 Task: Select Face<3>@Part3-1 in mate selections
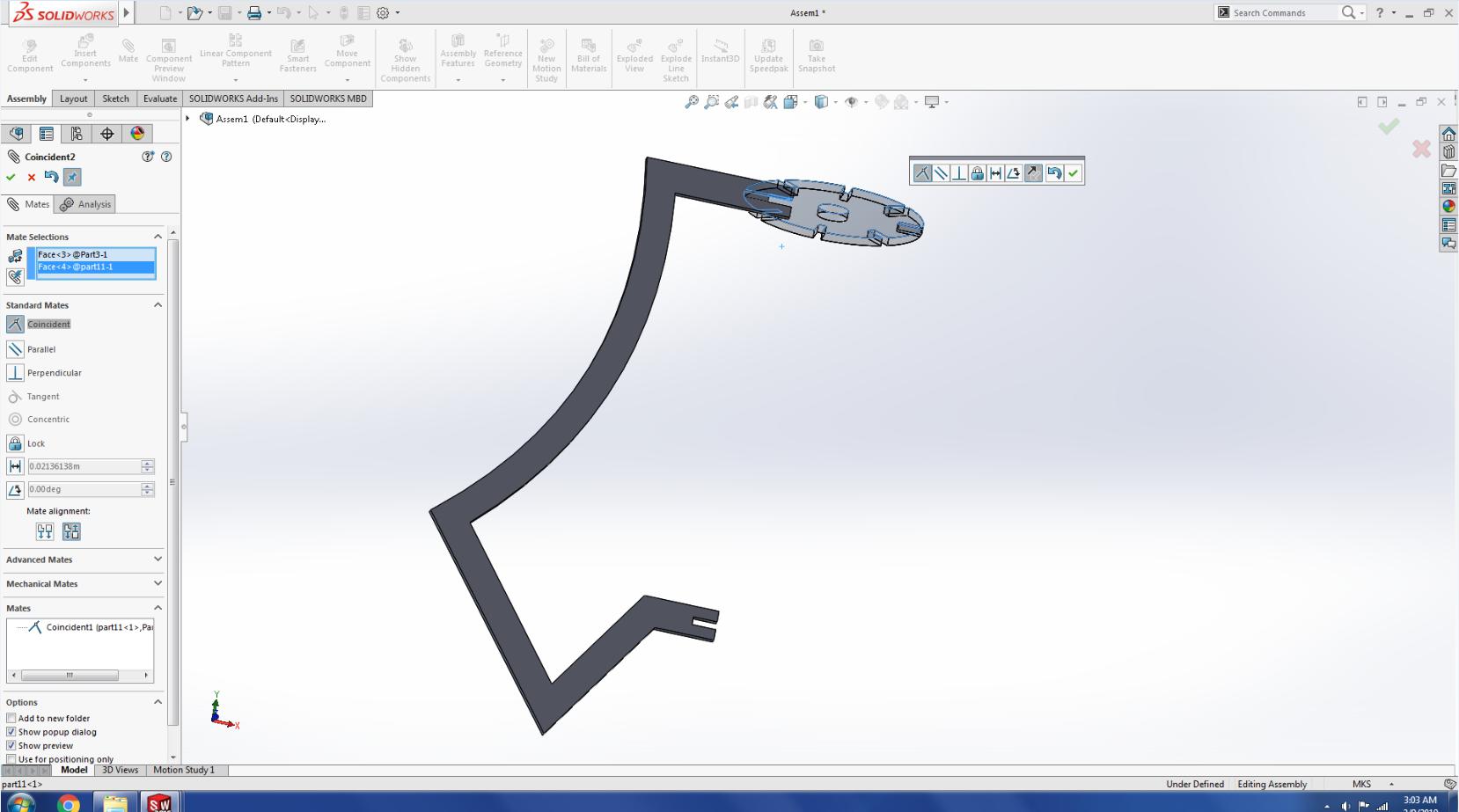(96, 254)
